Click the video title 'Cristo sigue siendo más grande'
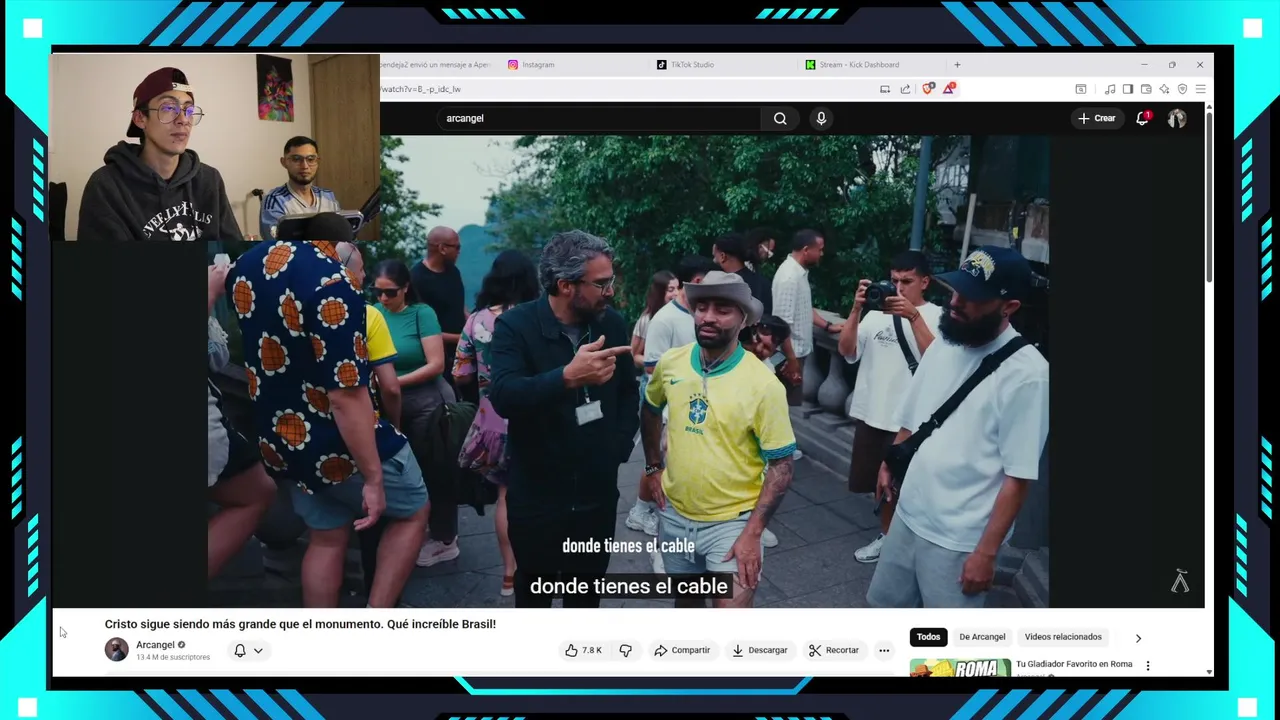The height and width of the screenshot is (720, 1280). (x=300, y=624)
